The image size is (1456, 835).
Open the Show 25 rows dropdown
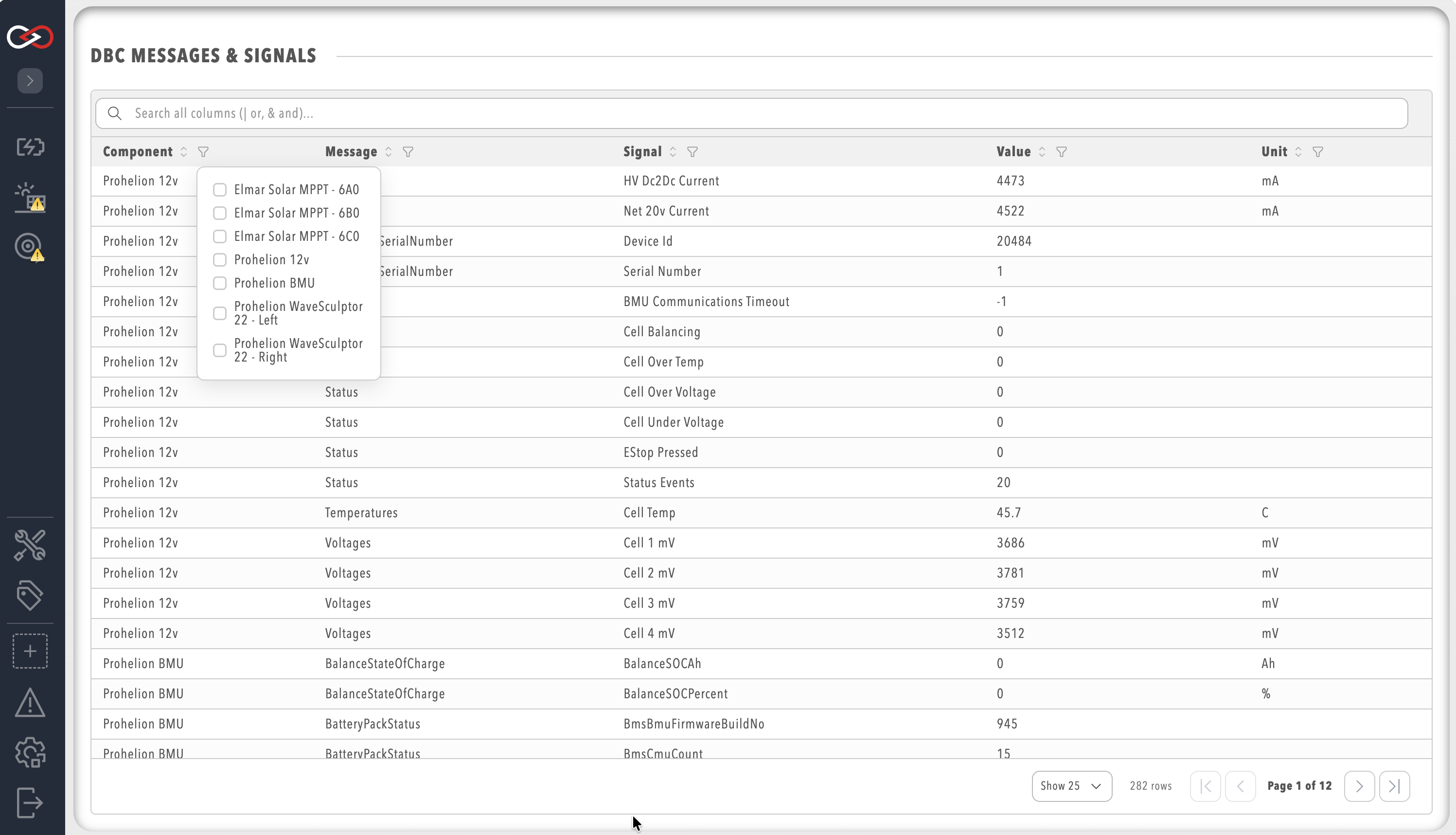[1071, 786]
